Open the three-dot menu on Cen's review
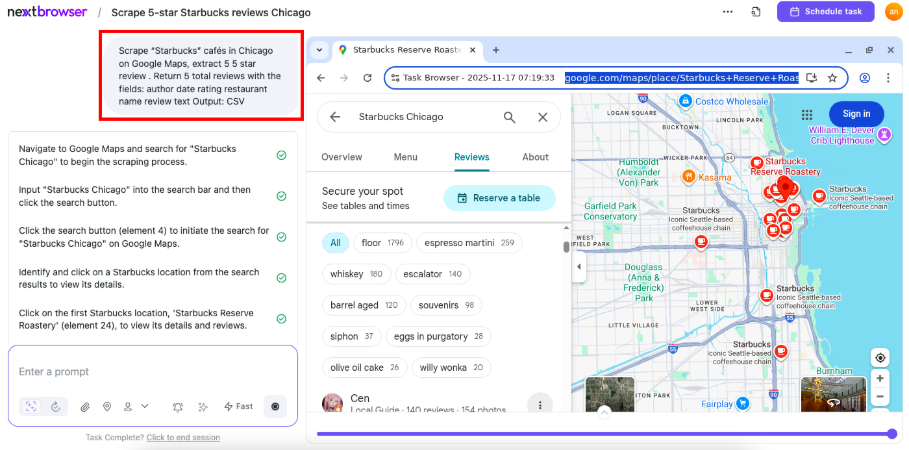Screen dimensions: 909x450 [540, 405]
